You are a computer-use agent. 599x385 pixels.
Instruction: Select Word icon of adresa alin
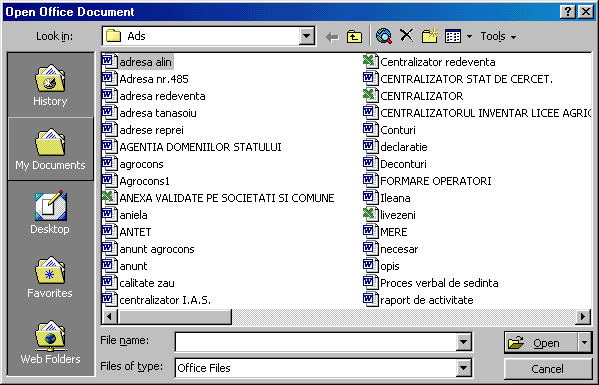point(110,61)
